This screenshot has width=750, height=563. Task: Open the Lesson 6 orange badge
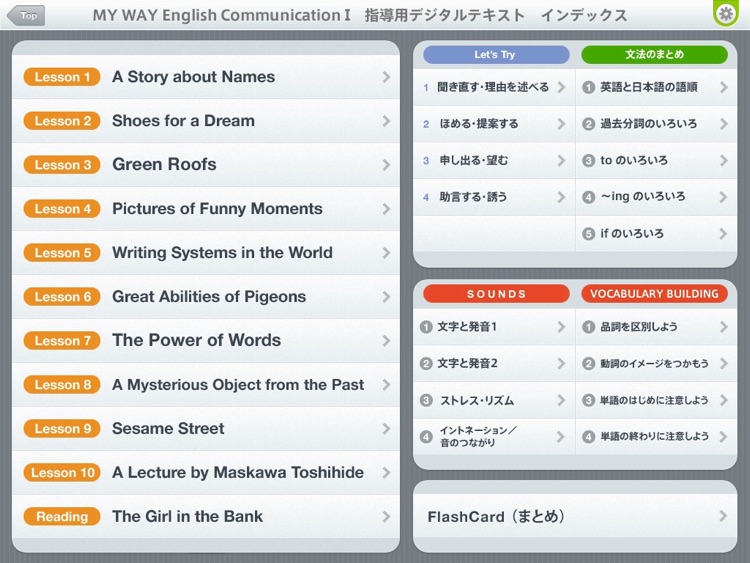[62, 297]
